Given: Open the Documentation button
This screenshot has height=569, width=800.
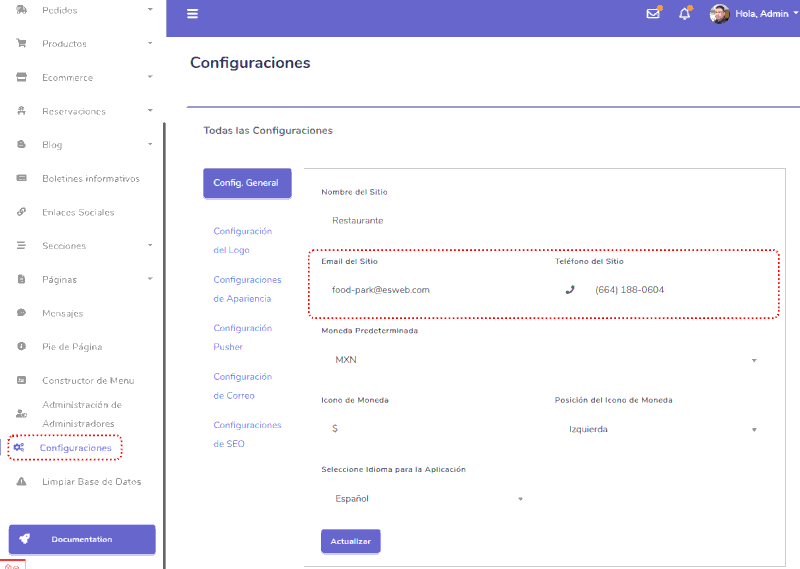Looking at the screenshot, I should click(82, 539).
